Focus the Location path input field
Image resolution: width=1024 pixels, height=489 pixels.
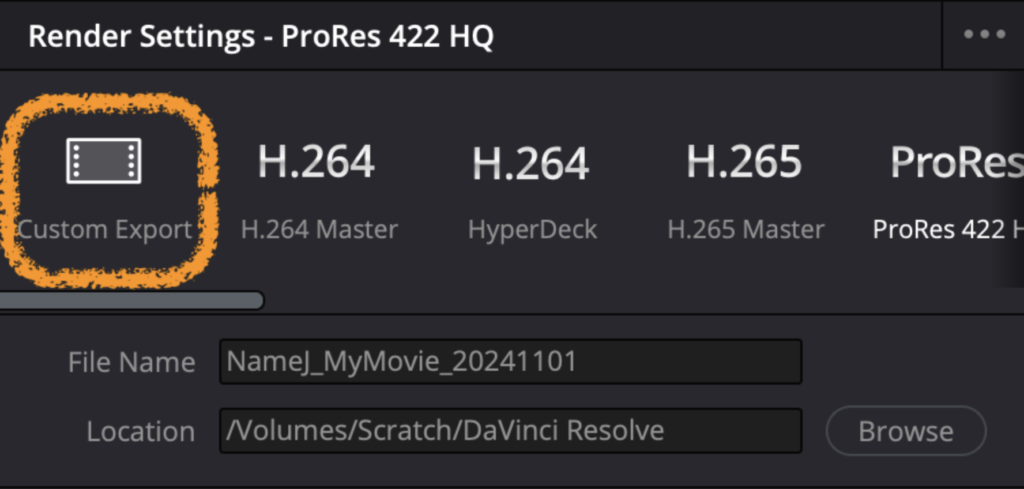click(510, 431)
